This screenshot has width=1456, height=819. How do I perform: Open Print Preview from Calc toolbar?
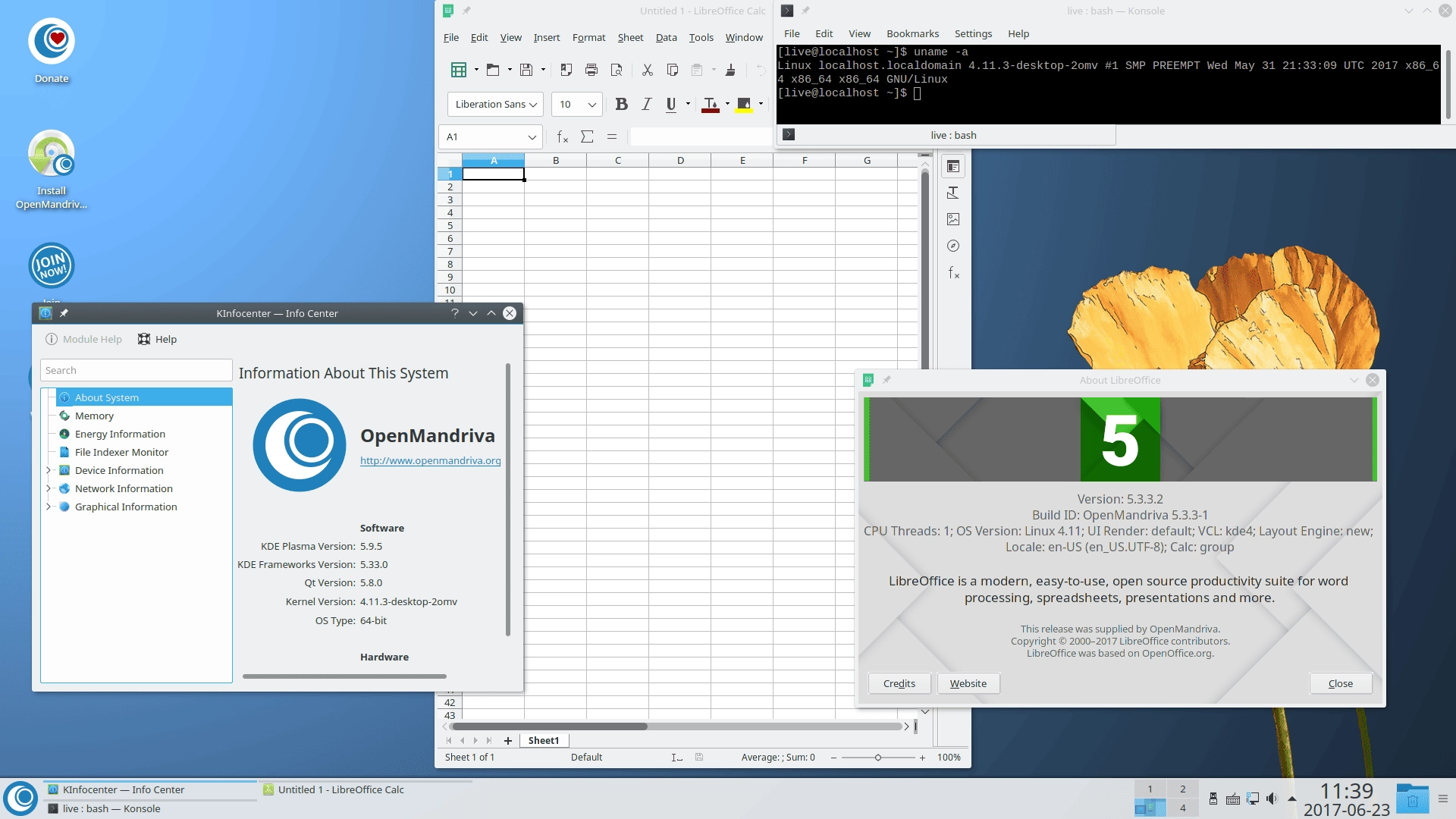pyautogui.click(x=617, y=70)
